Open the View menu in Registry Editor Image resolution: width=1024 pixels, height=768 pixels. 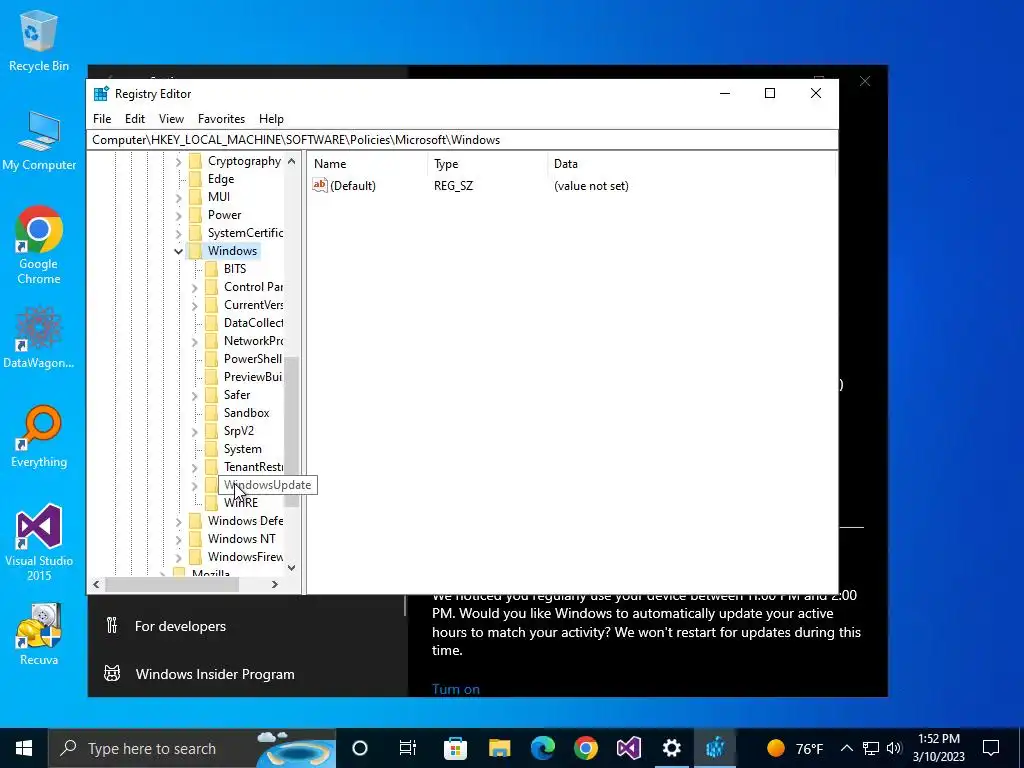click(171, 119)
